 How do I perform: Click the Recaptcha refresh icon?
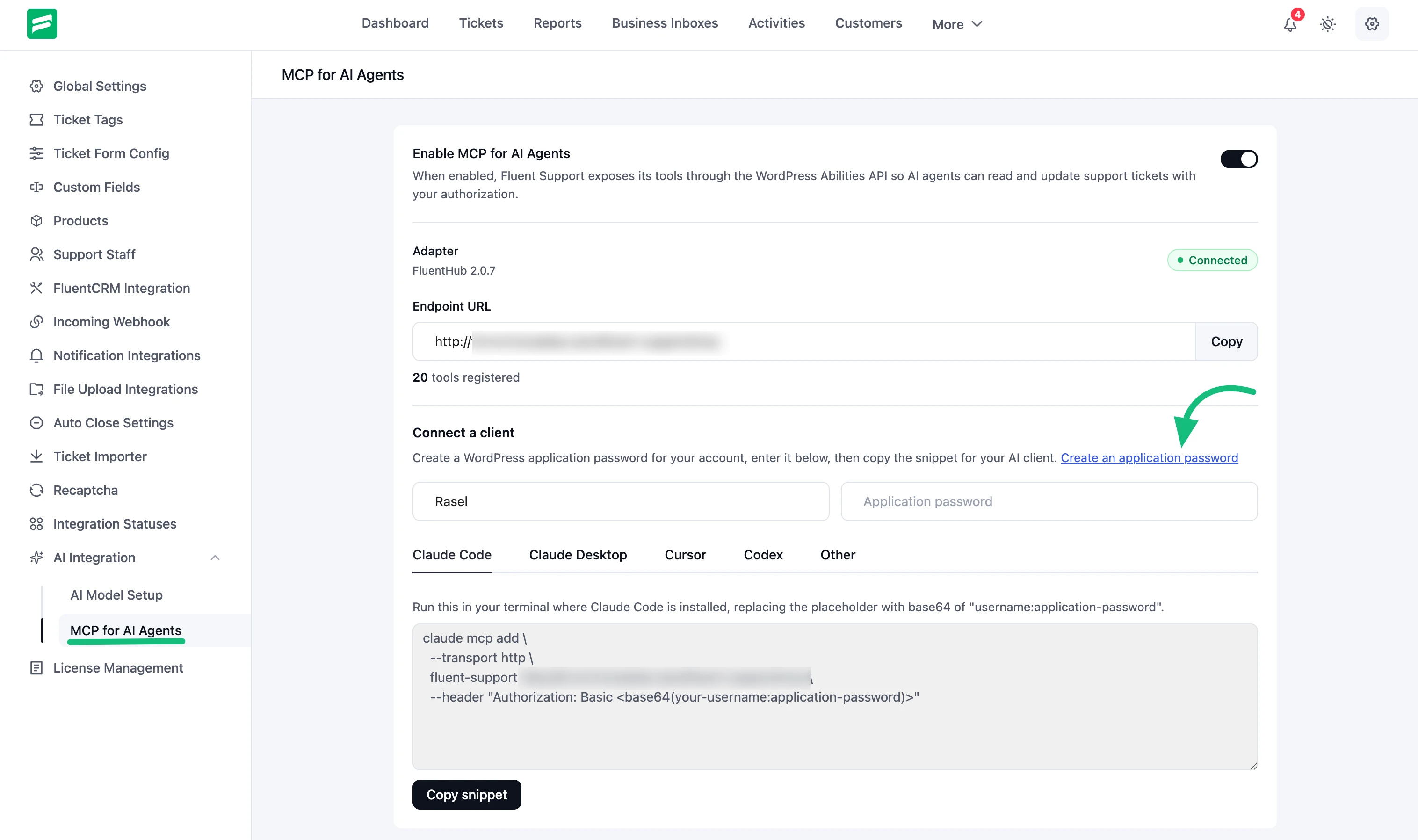[36, 490]
